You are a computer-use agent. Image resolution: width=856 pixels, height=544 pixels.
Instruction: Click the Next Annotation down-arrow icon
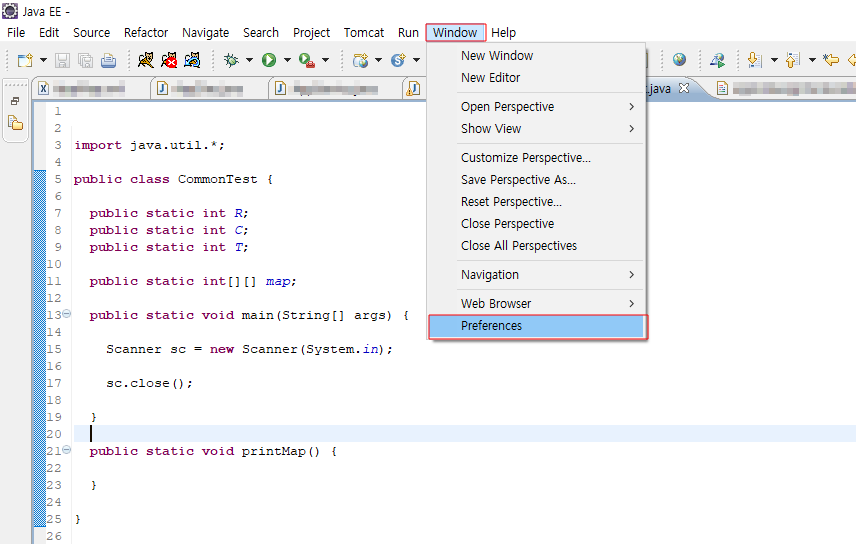(x=754, y=60)
